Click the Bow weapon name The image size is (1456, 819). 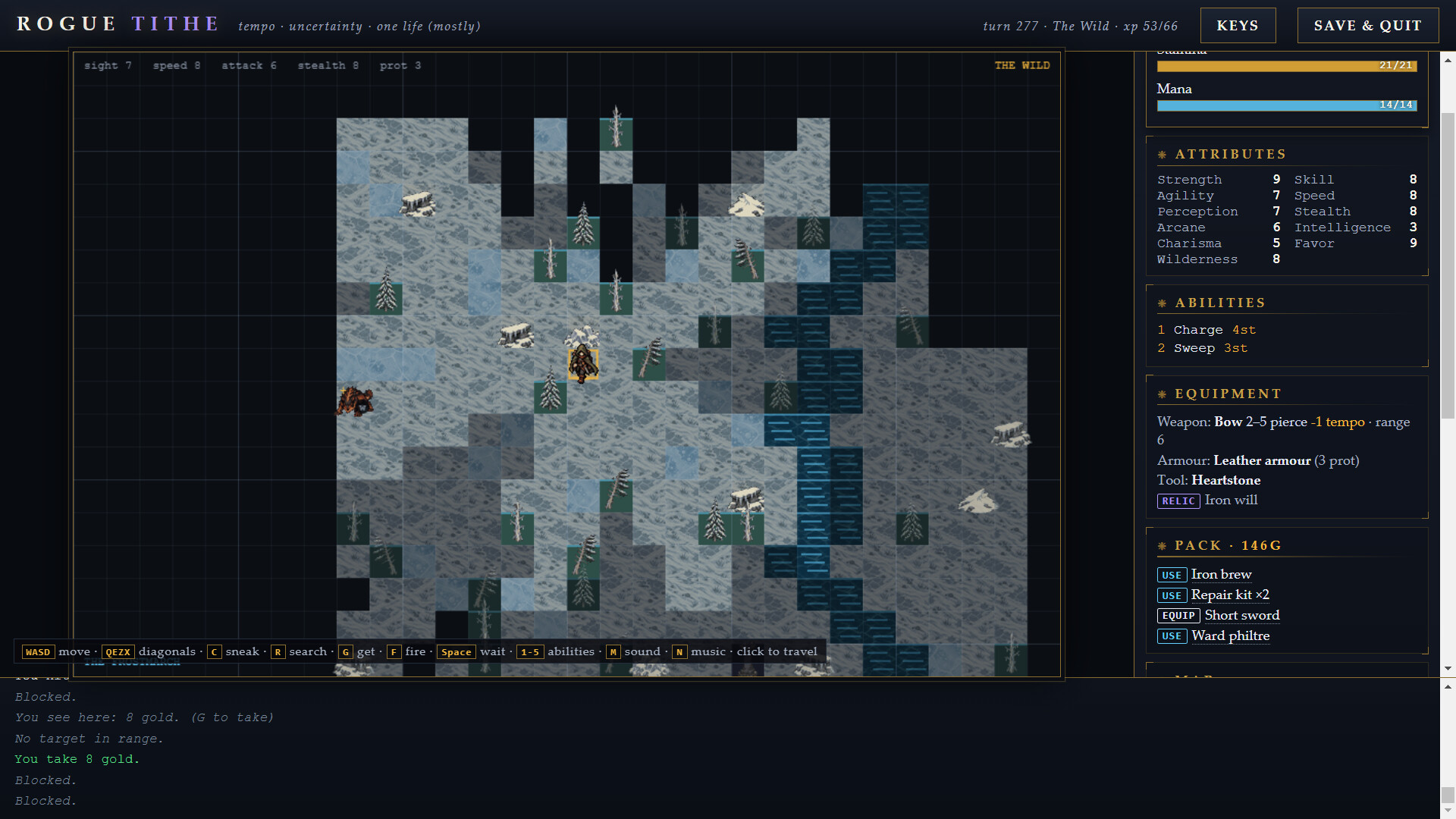point(1228,422)
